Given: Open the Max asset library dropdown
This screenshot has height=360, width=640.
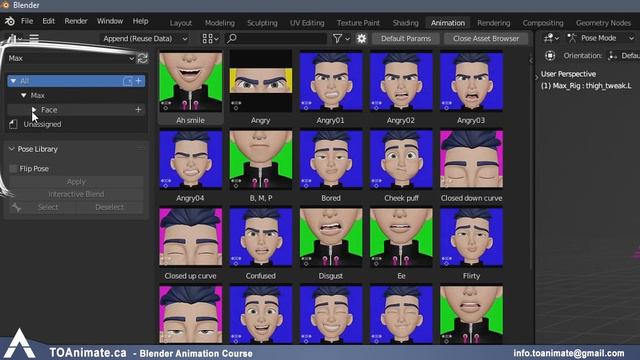Looking at the screenshot, I should [71, 58].
